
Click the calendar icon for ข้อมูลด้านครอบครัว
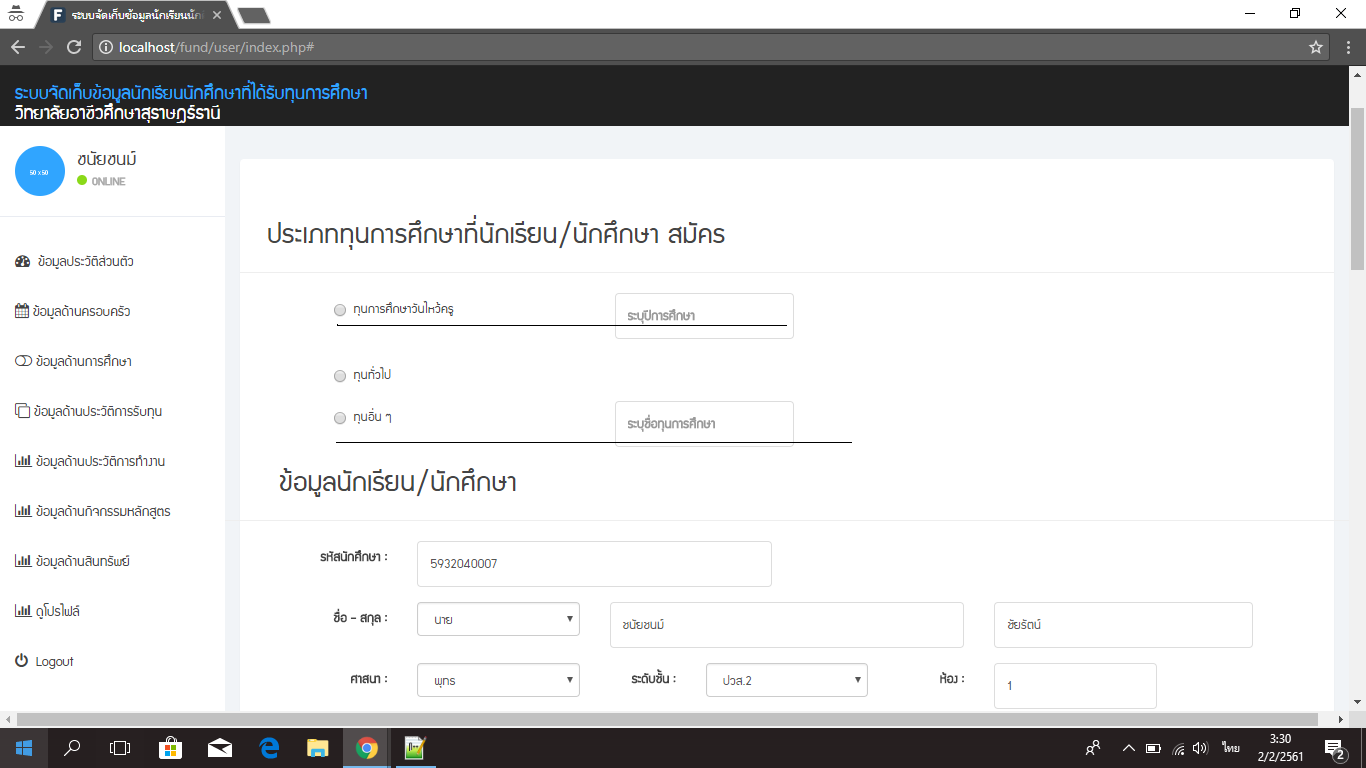22,311
